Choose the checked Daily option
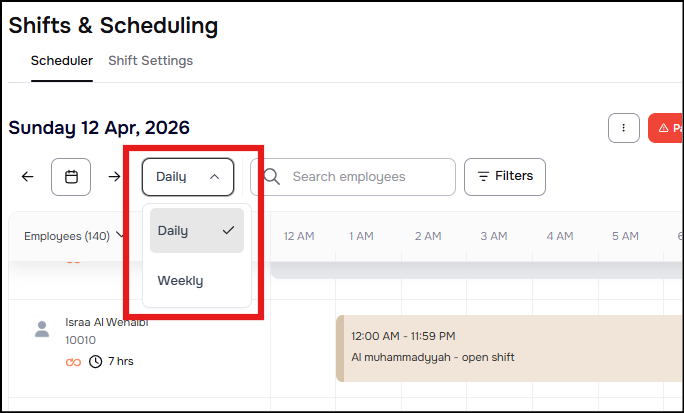 [x=196, y=231]
